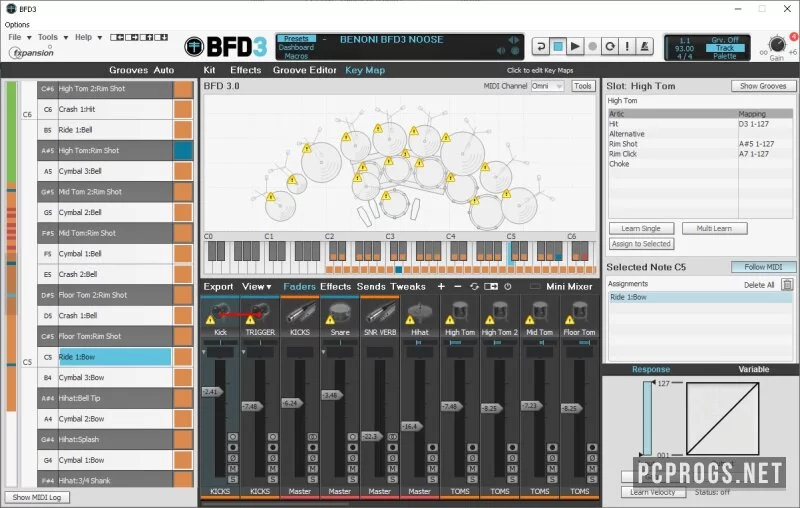Click the Hihat fader handle at -16.4
Image resolution: width=800 pixels, height=508 pixels.
click(412, 426)
